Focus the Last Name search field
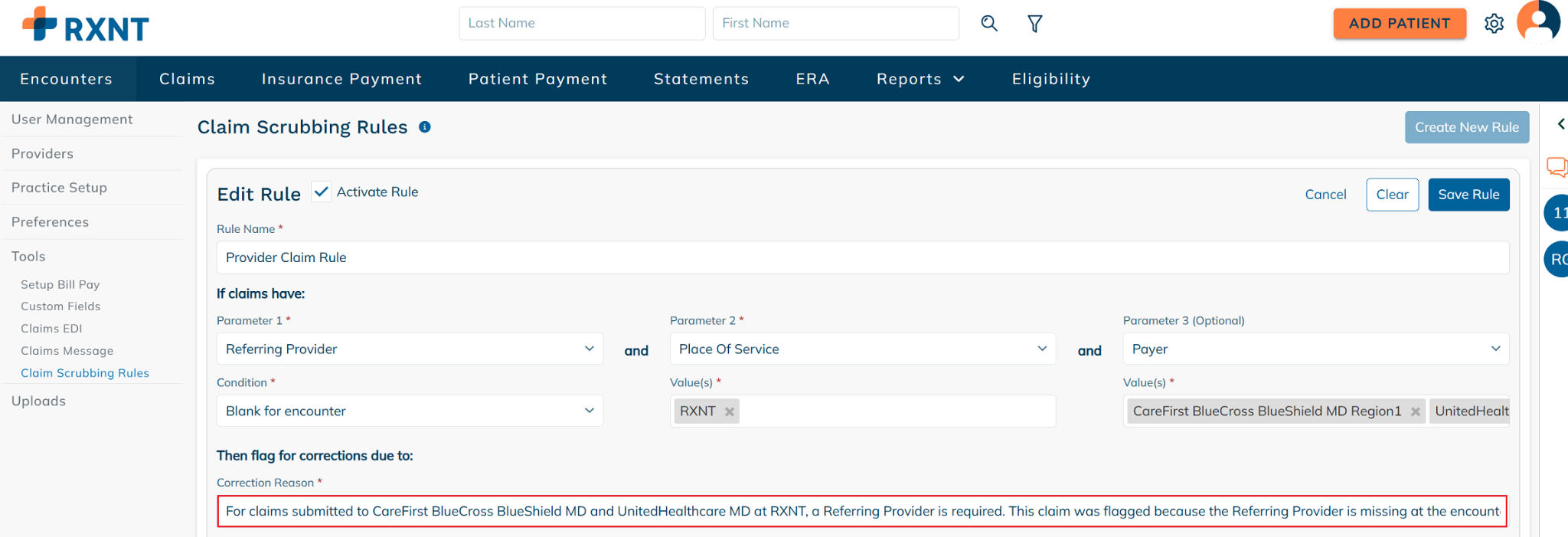The width and height of the screenshot is (1568, 537). click(x=582, y=23)
